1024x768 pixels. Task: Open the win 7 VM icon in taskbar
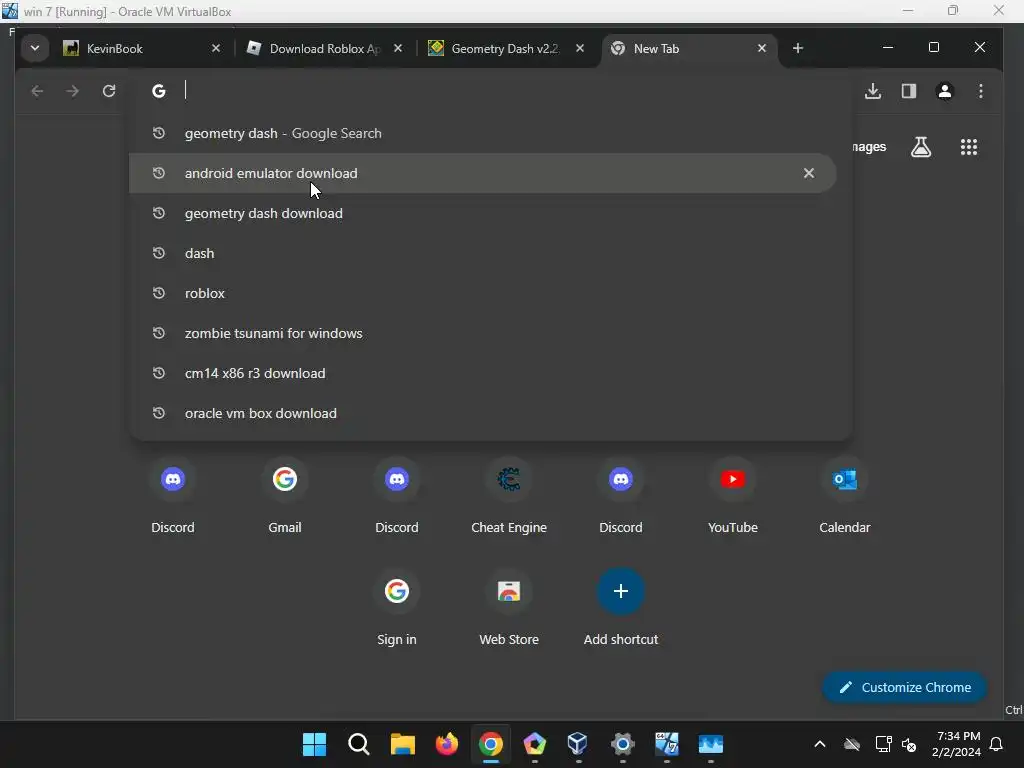(x=666, y=744)
